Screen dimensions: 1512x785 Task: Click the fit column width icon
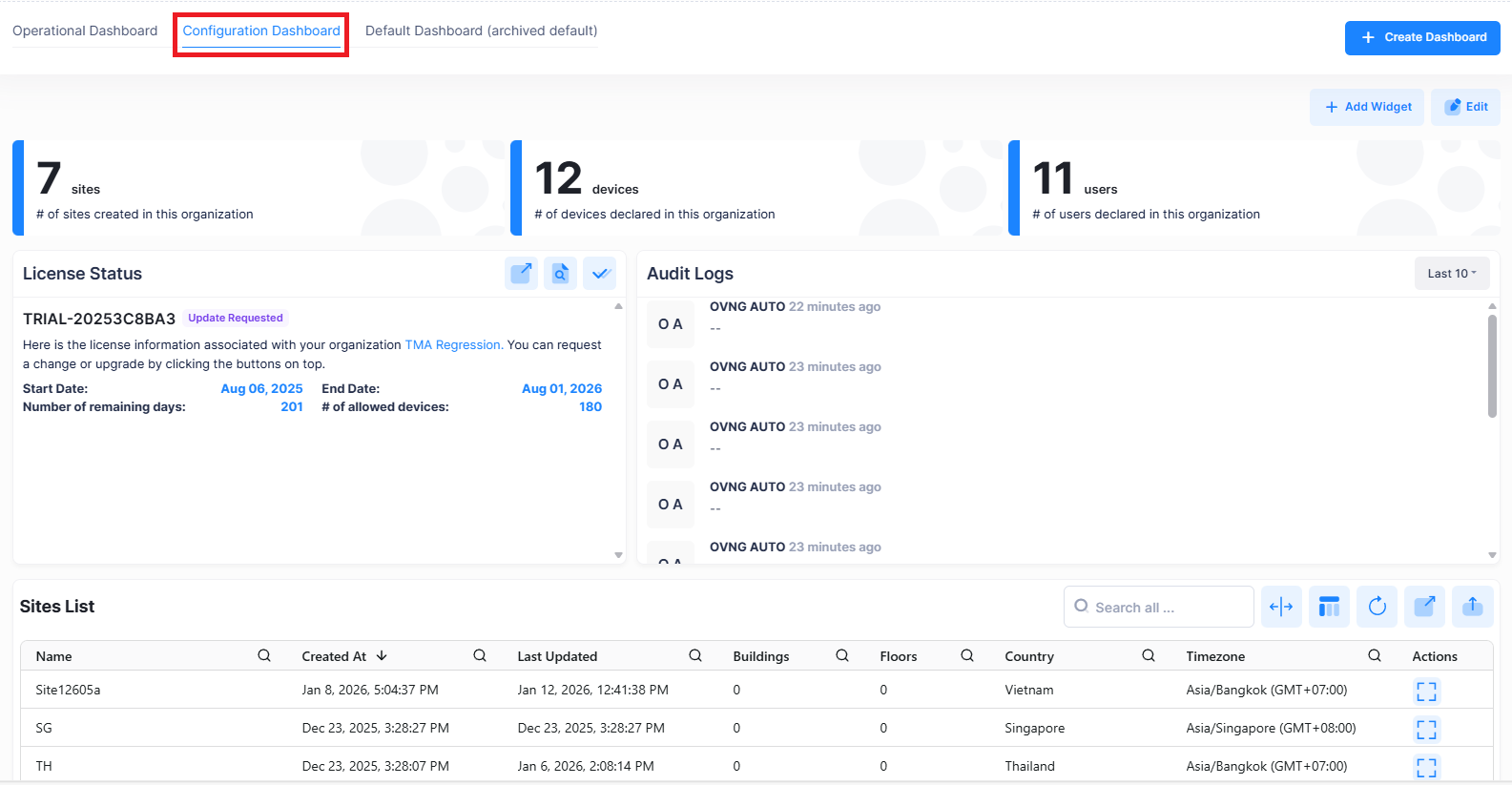(x=1281, y=607)
